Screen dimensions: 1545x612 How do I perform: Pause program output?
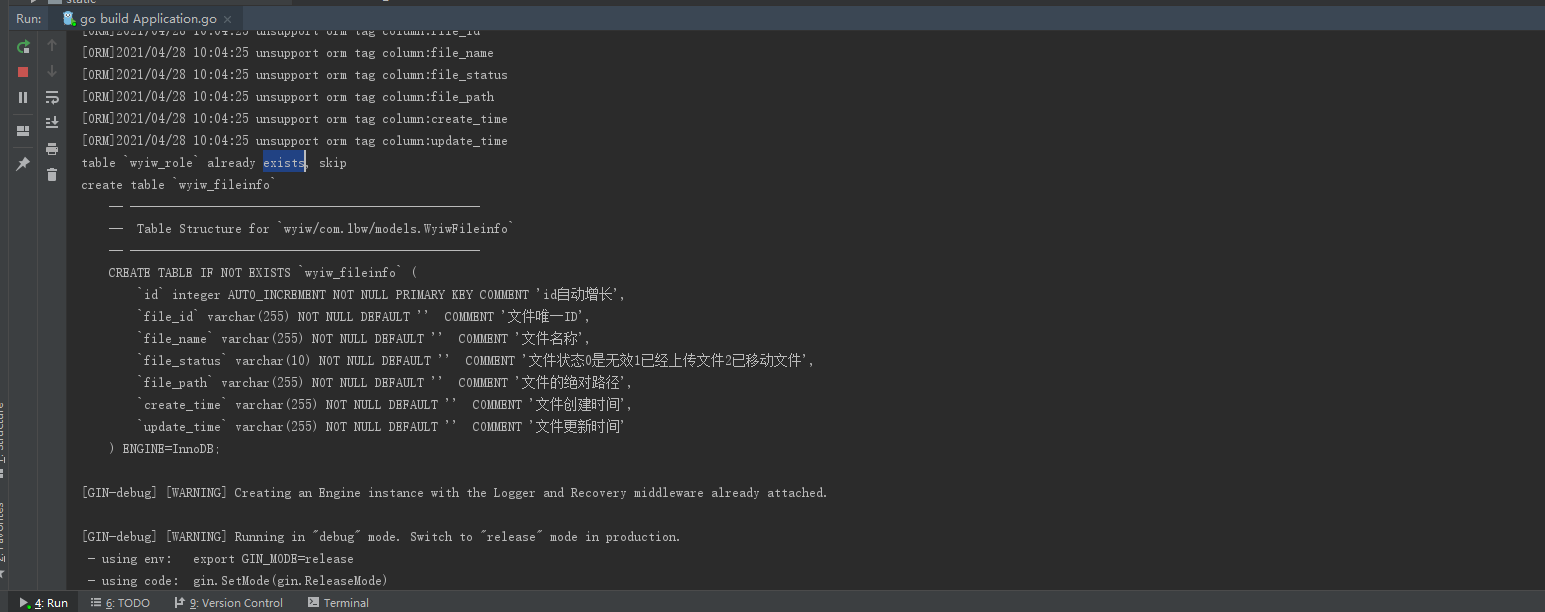[22, 97]
